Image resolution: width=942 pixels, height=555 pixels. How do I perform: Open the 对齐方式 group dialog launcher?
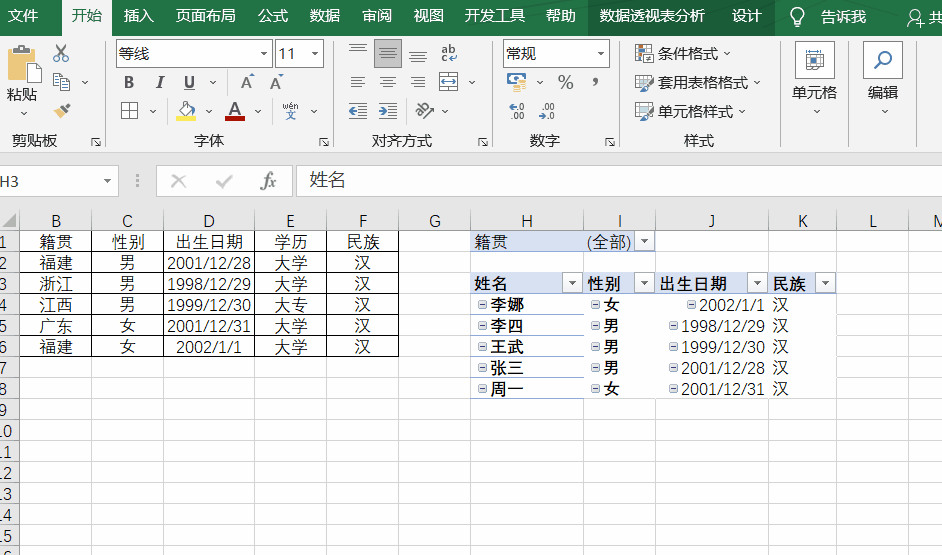pos(482,142)
